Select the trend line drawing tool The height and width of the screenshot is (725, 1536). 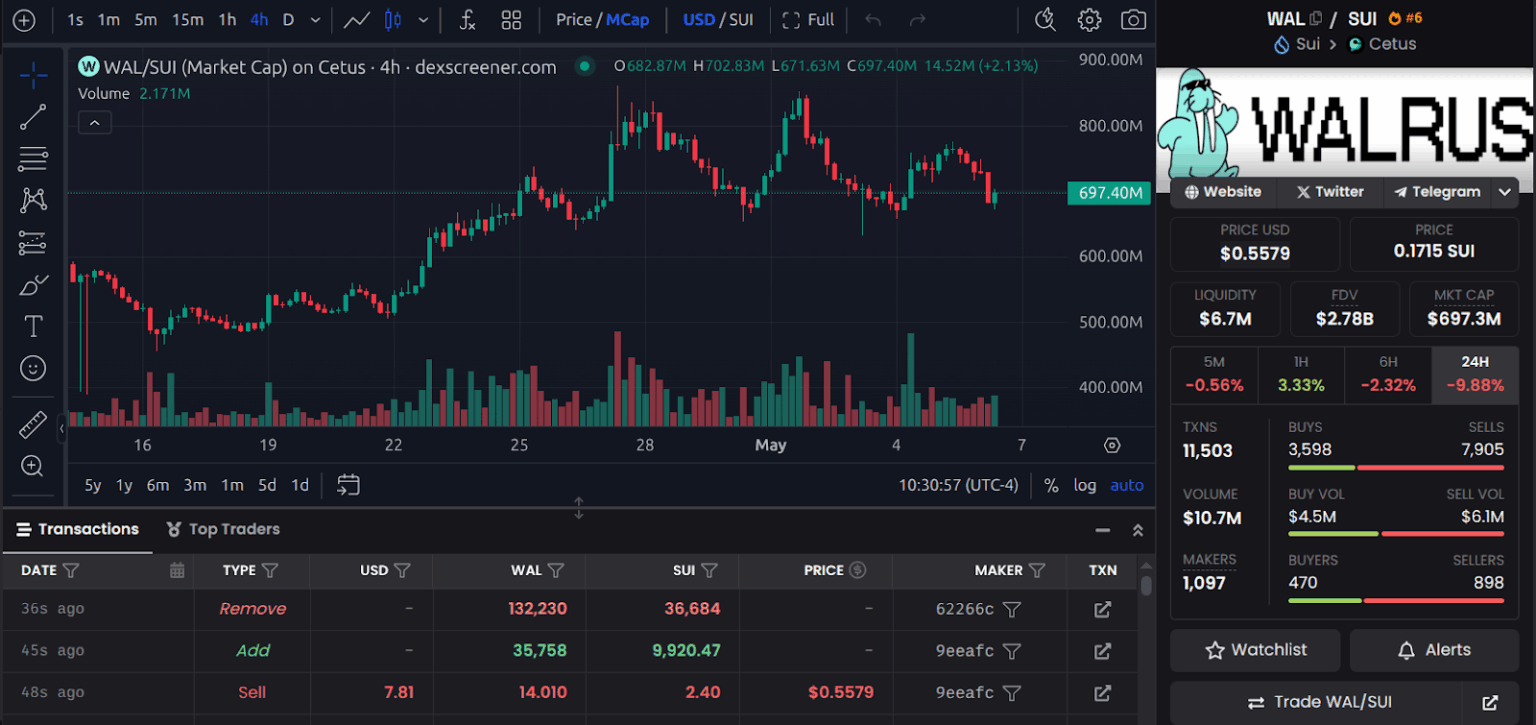coord(33,117)
